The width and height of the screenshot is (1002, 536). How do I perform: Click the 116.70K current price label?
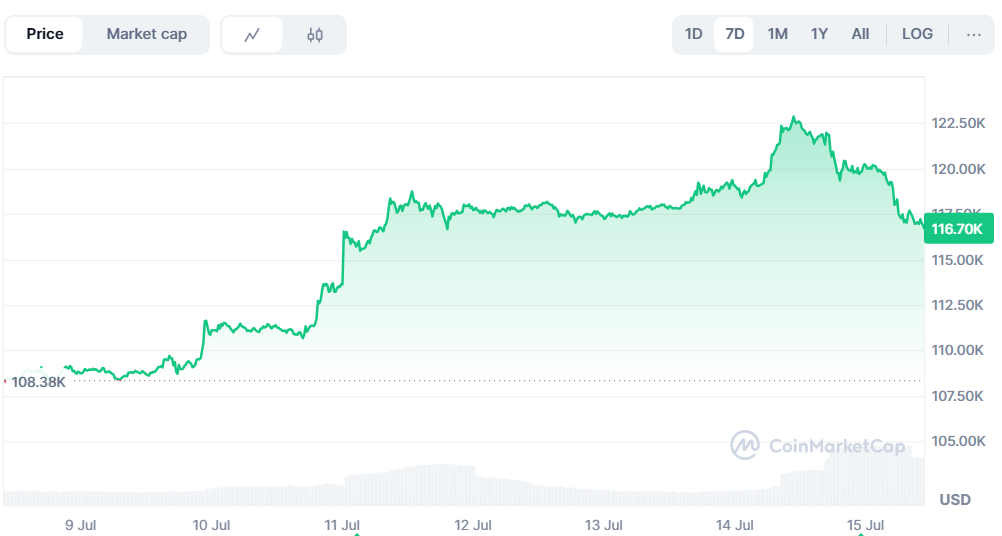pos(957,229)
